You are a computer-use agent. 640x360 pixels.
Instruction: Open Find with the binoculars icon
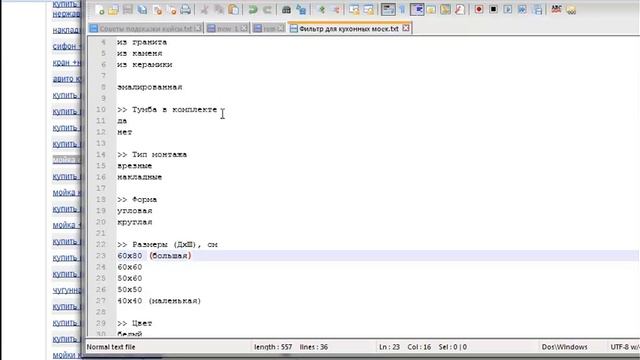(287, 9)
